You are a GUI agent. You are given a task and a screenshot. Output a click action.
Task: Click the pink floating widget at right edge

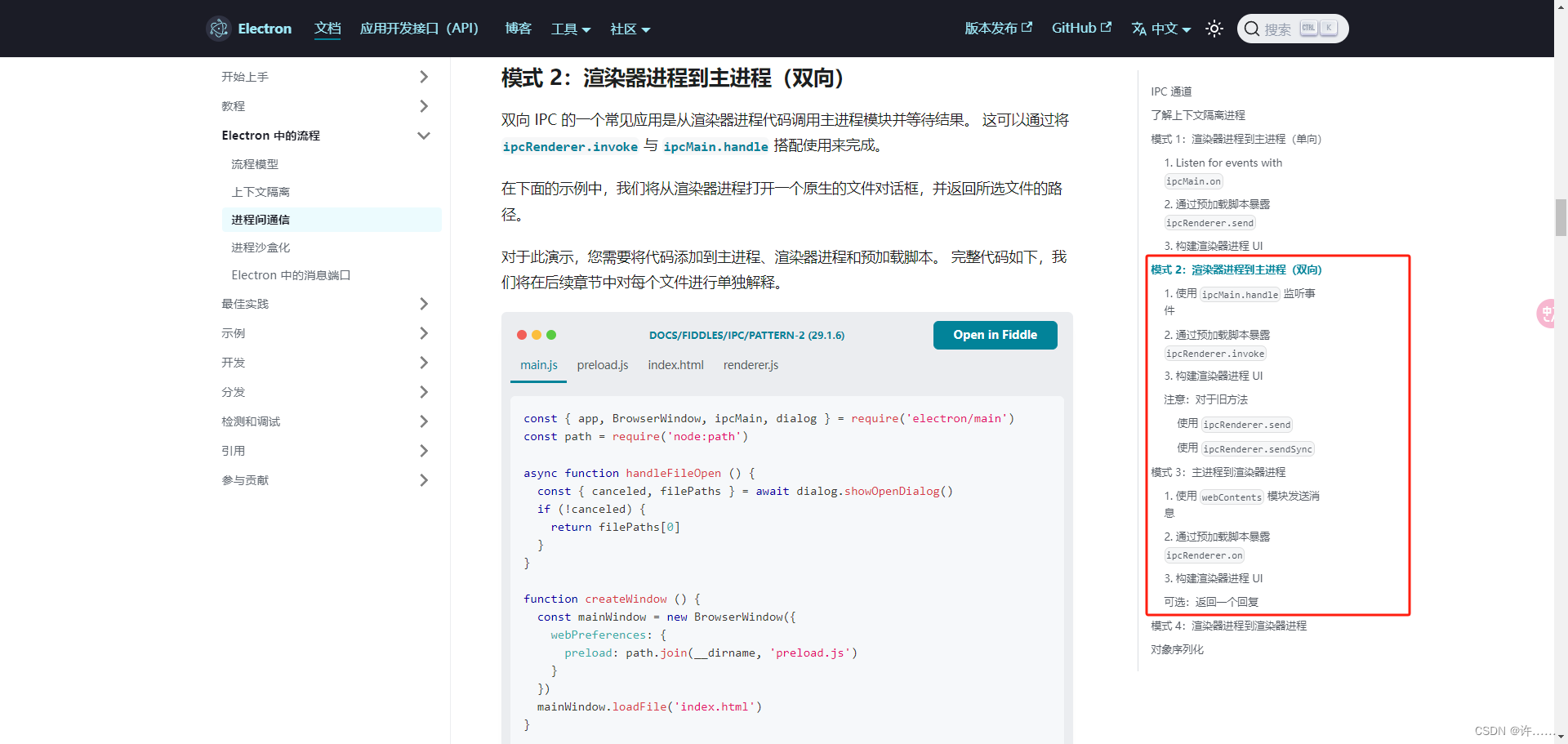[1545, 314]
